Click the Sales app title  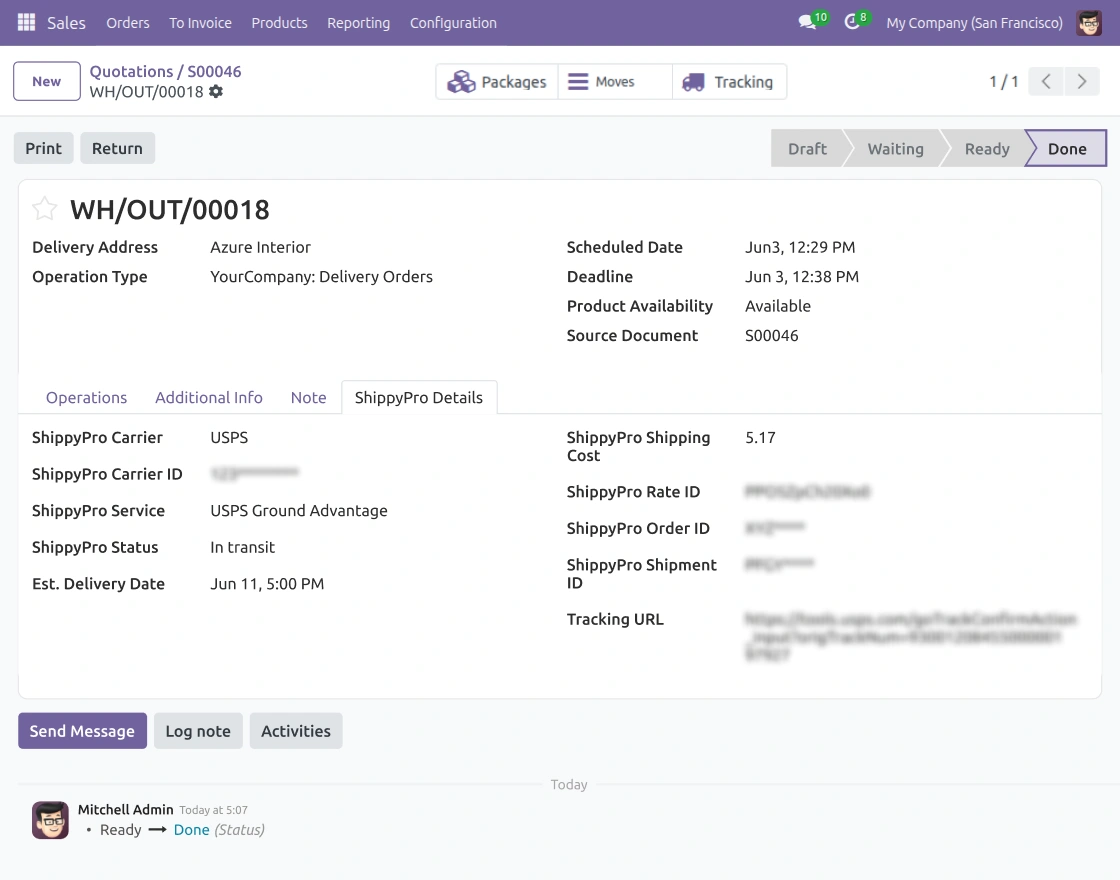coord(66,23)
